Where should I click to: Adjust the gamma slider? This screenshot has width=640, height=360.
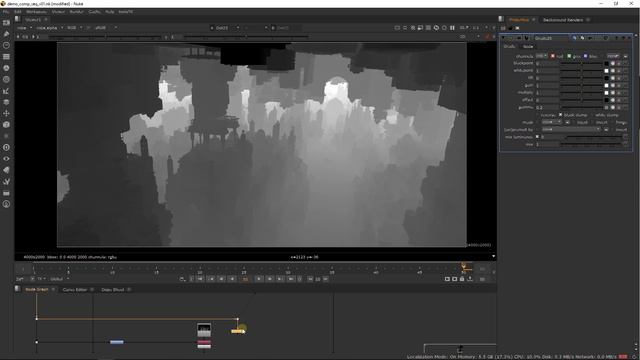[x=581, y=108]
